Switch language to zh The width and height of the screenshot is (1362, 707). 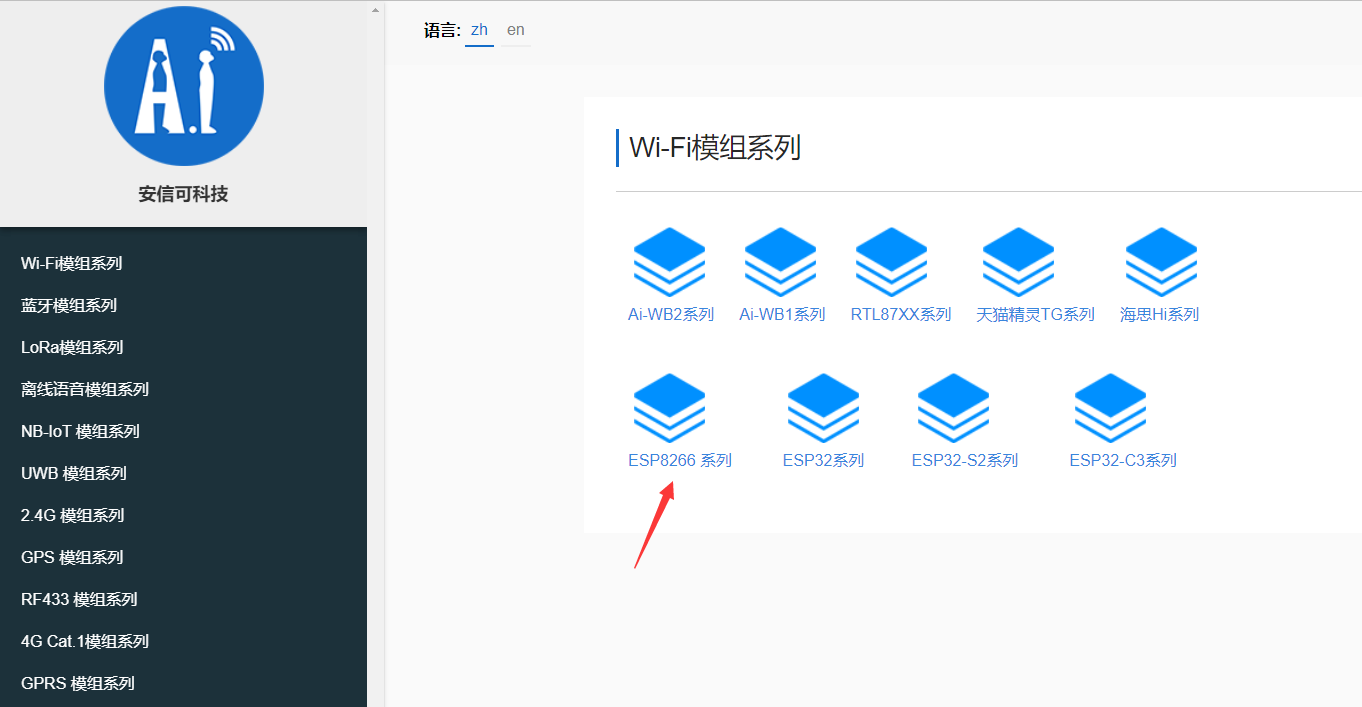(479, 30)
